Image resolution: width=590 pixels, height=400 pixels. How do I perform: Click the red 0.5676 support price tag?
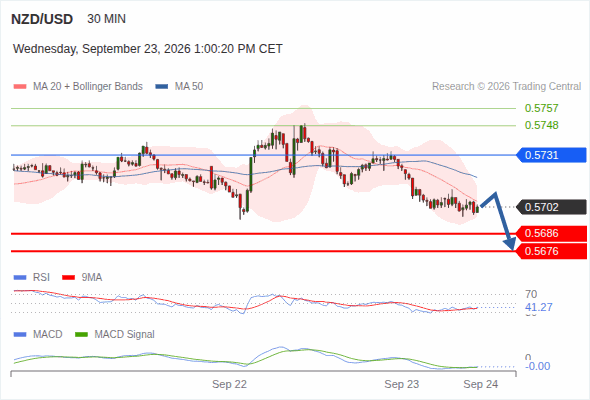pos(551,251)
